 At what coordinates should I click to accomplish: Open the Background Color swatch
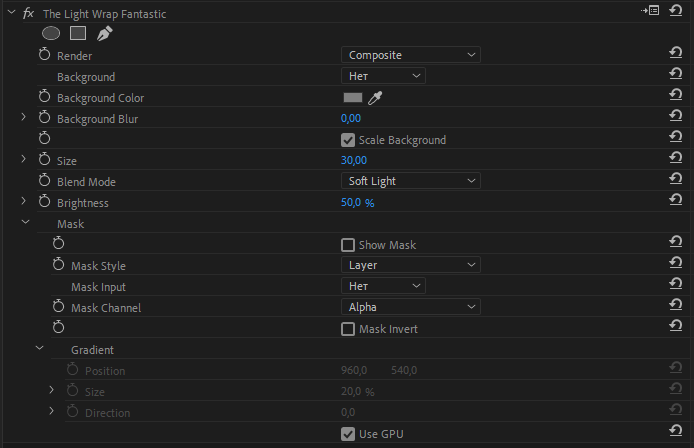point(352,98)
